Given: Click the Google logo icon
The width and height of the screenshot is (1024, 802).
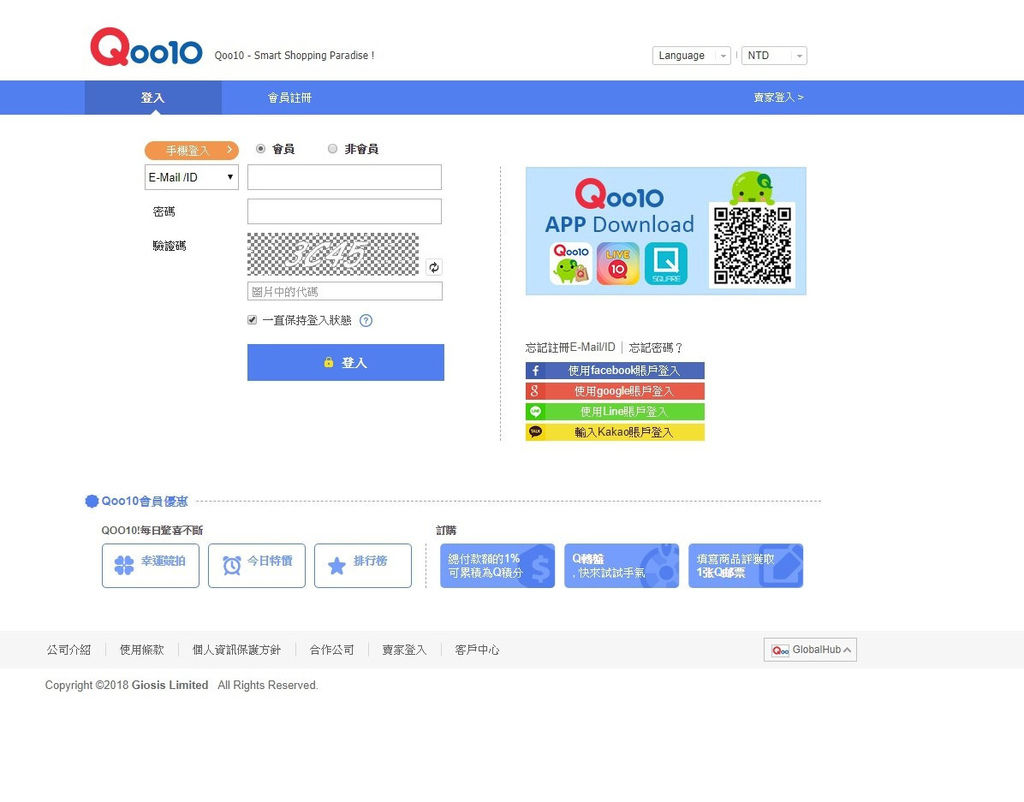Looking at the screenshot, I should click(x=535, y=391).
